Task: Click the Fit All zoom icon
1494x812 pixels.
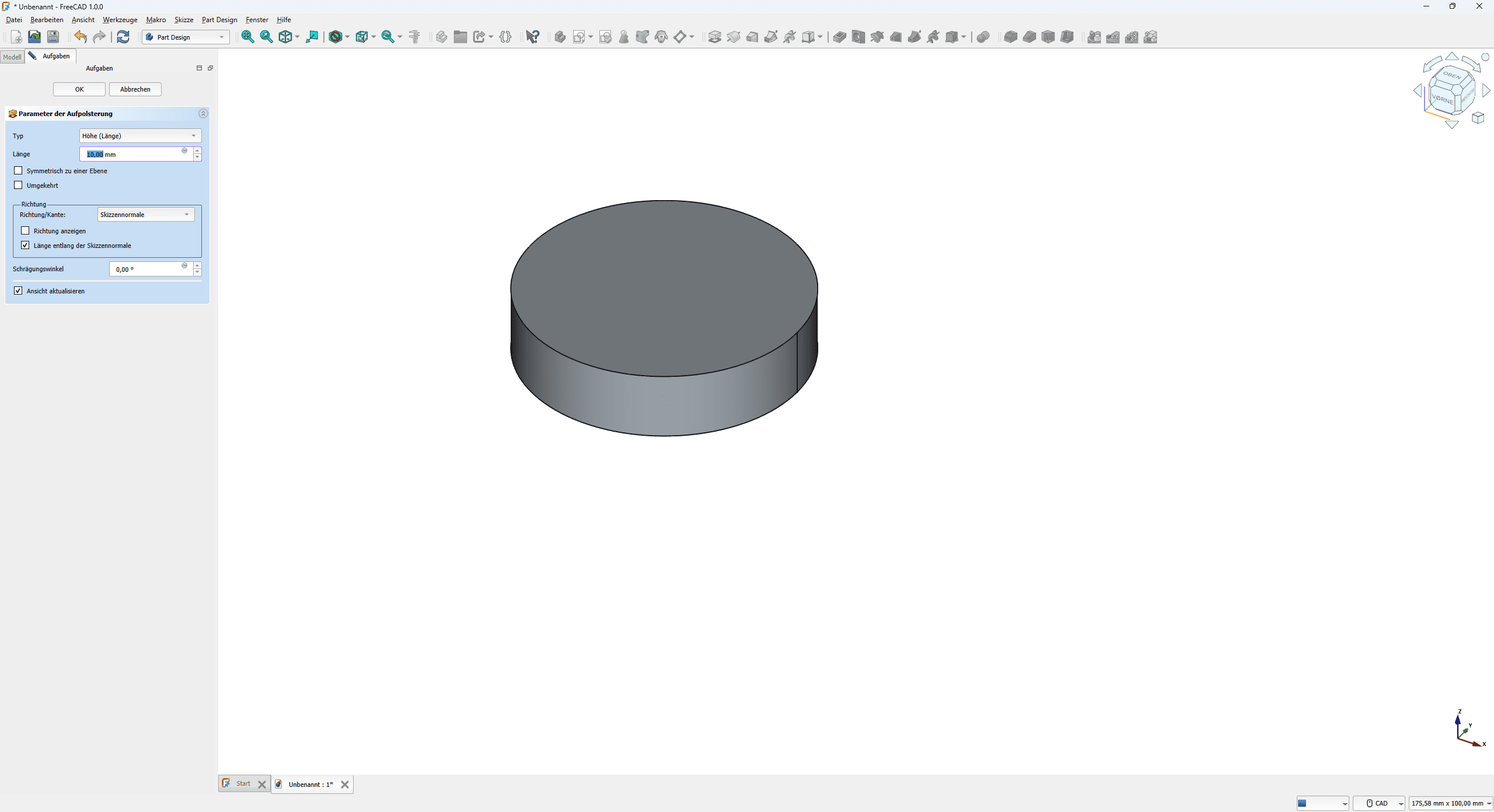Action: click(x=247, y=37)
